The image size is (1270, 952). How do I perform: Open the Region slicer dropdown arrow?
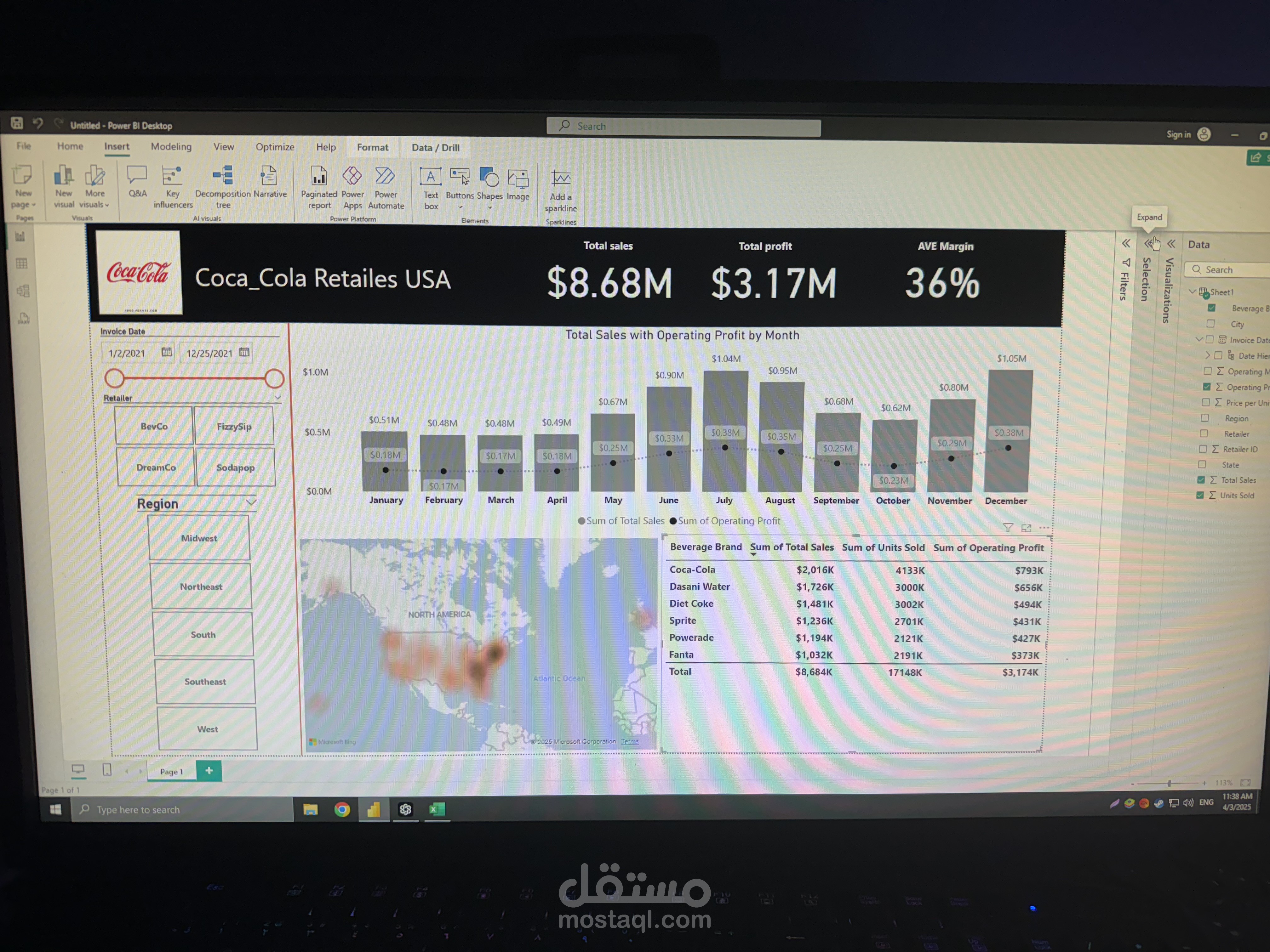point(251,502)
